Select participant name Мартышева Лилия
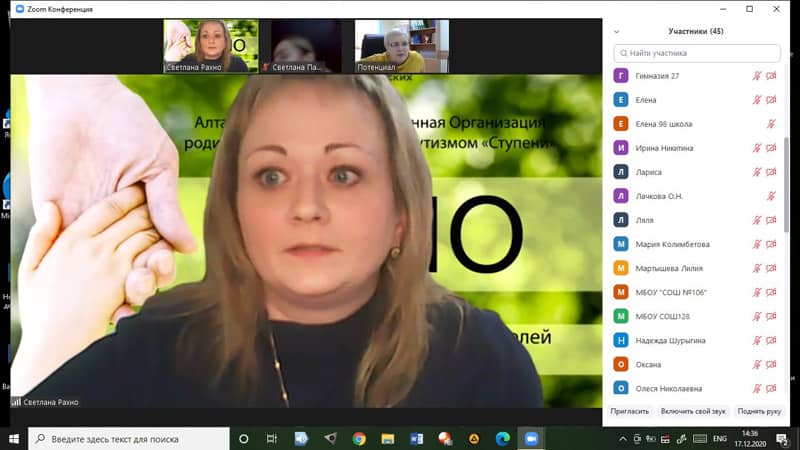Screen dimensions: 800x450 point(669,268)
